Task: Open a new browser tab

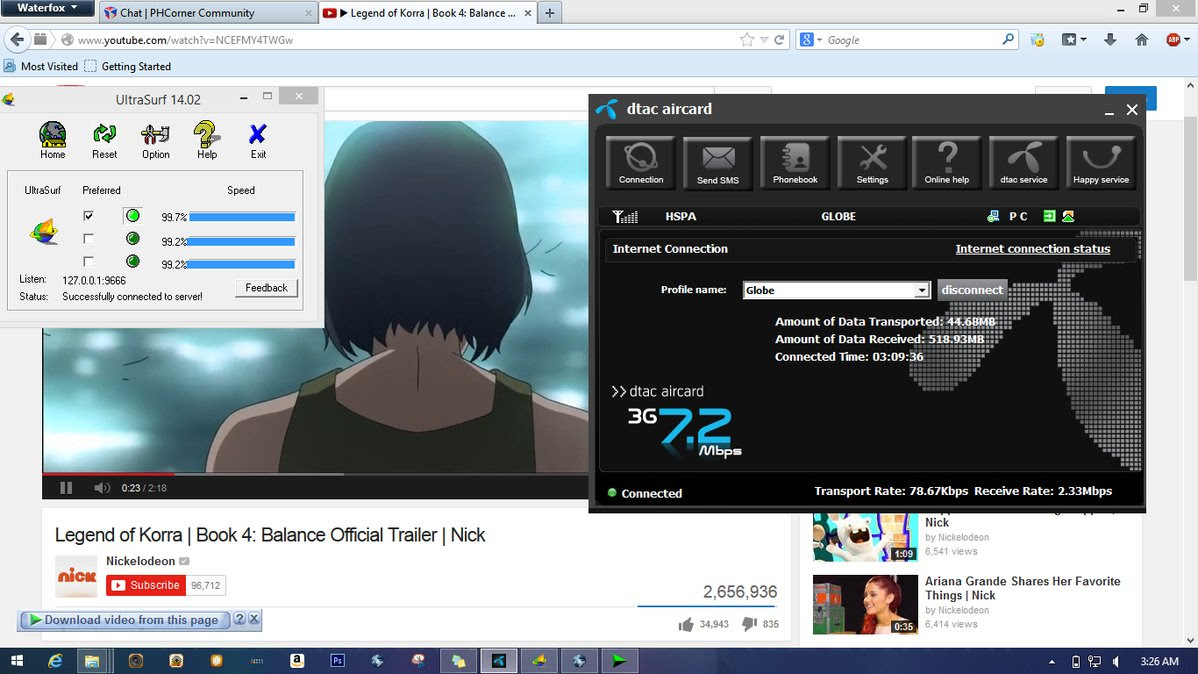Action: tap(549, 13)
